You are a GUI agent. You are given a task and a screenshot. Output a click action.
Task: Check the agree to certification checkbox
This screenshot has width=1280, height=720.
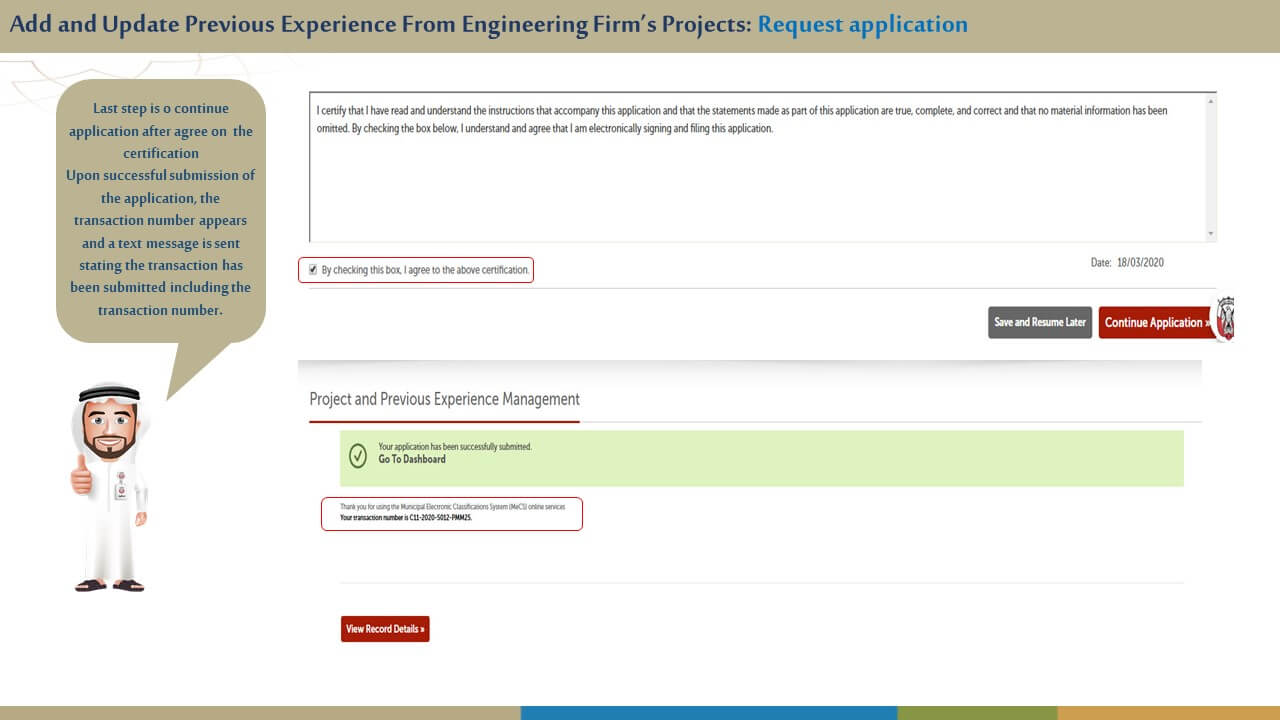313,270
